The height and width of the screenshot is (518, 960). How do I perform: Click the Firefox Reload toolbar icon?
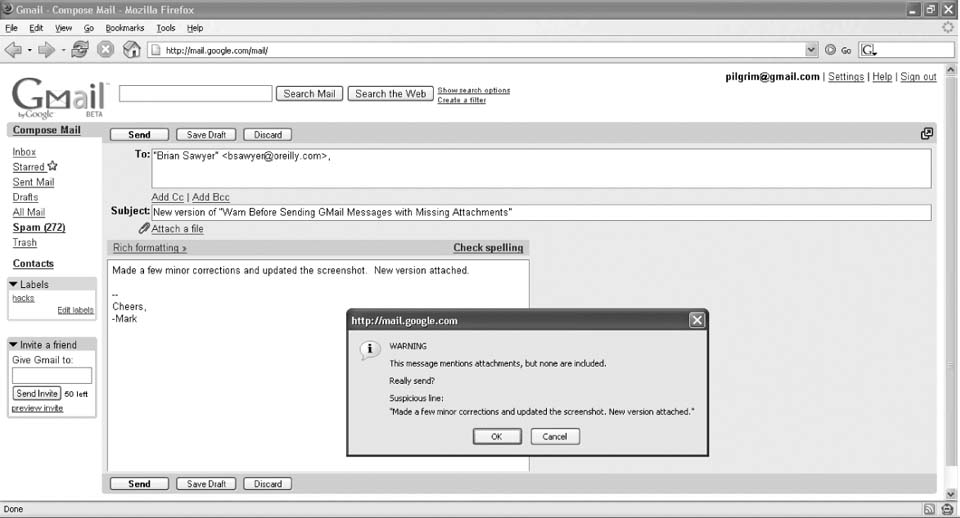79,49
